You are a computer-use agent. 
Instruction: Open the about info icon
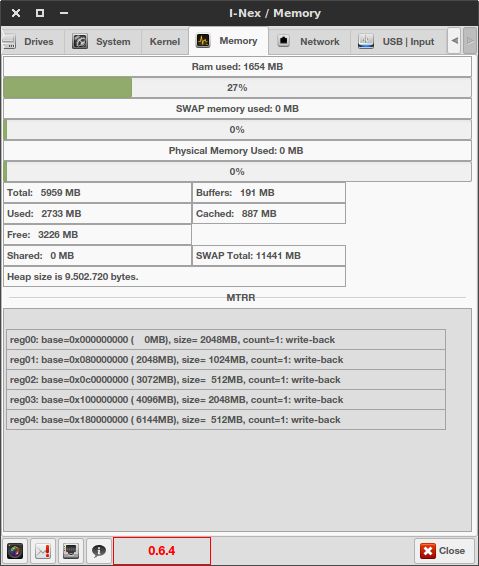pyautogui.click(x=99, y=551)
